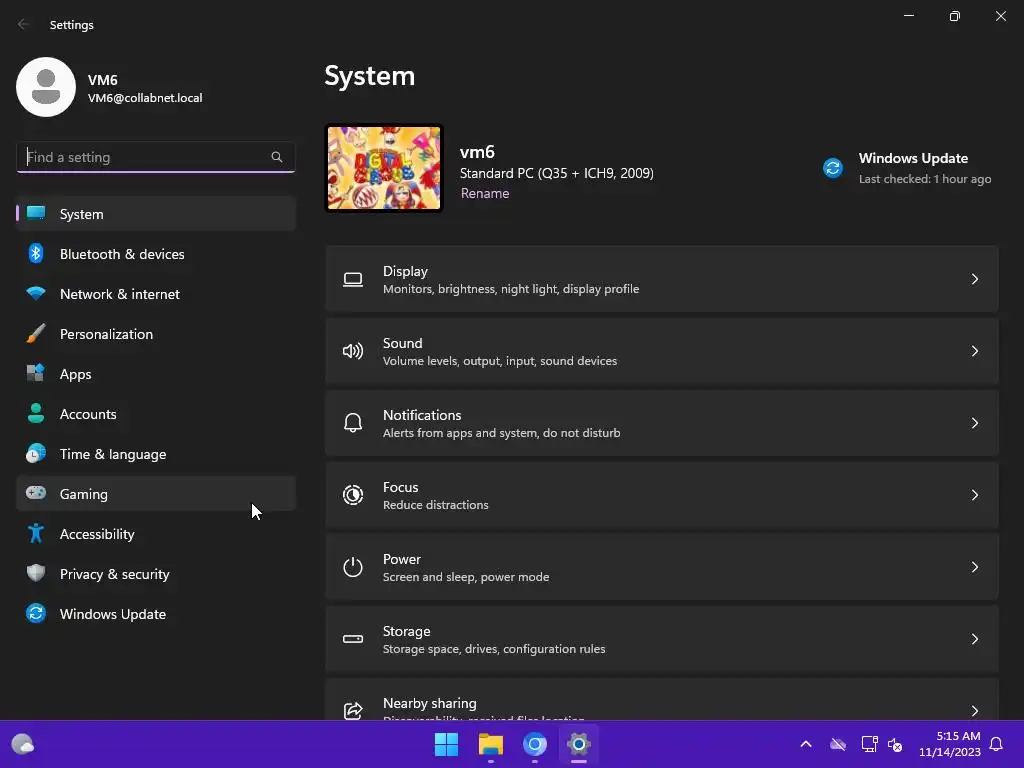Viewport: 1024px width, 768px height.
Task: Open the weather widget in taskbar
Action: [x=23, y=744]
